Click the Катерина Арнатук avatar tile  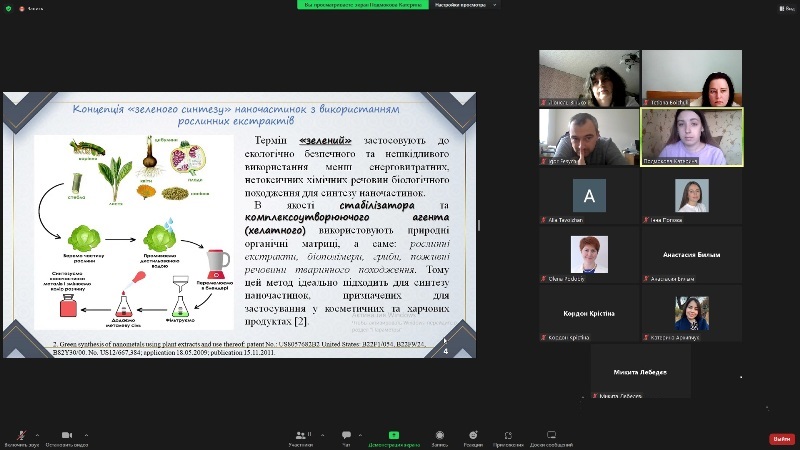(692, 313)
